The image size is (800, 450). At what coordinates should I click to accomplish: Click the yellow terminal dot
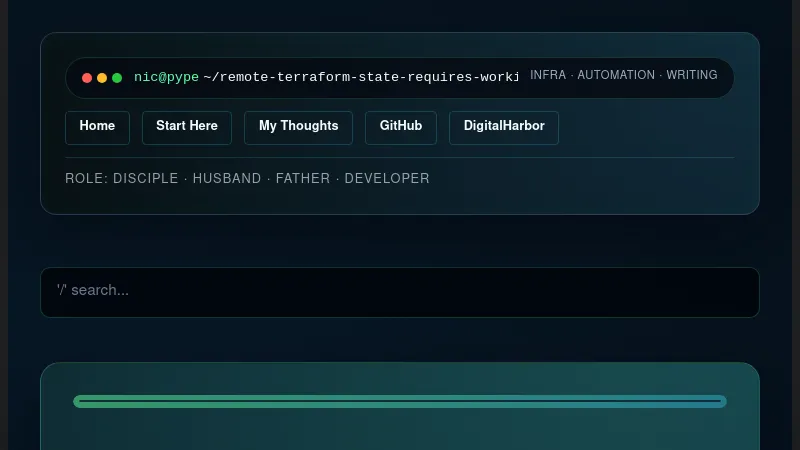[x=102, y=78]
